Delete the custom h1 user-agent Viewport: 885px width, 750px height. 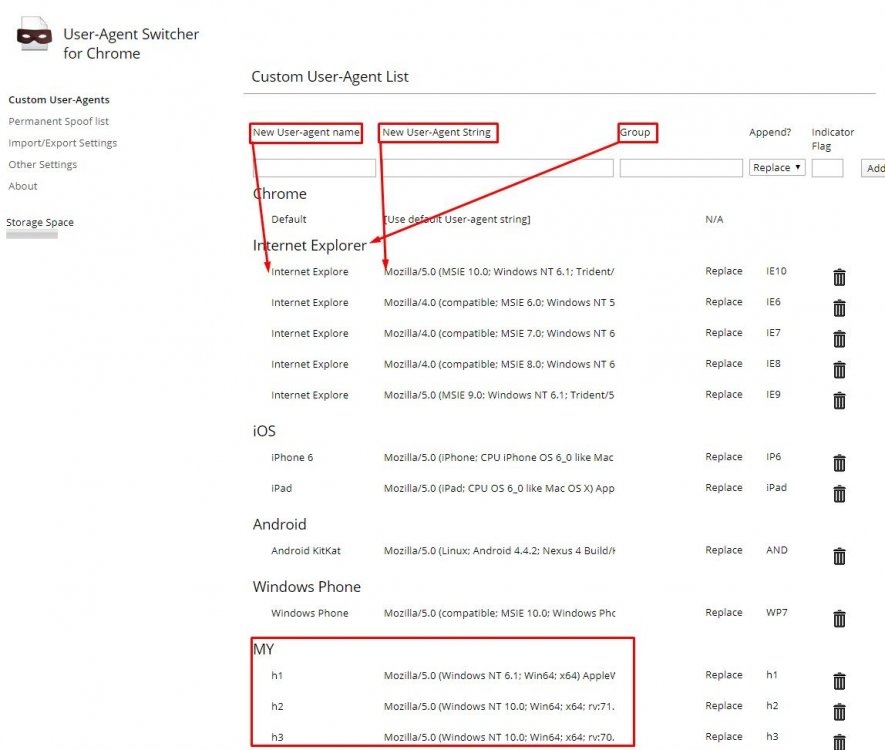[x=839, y=681]
